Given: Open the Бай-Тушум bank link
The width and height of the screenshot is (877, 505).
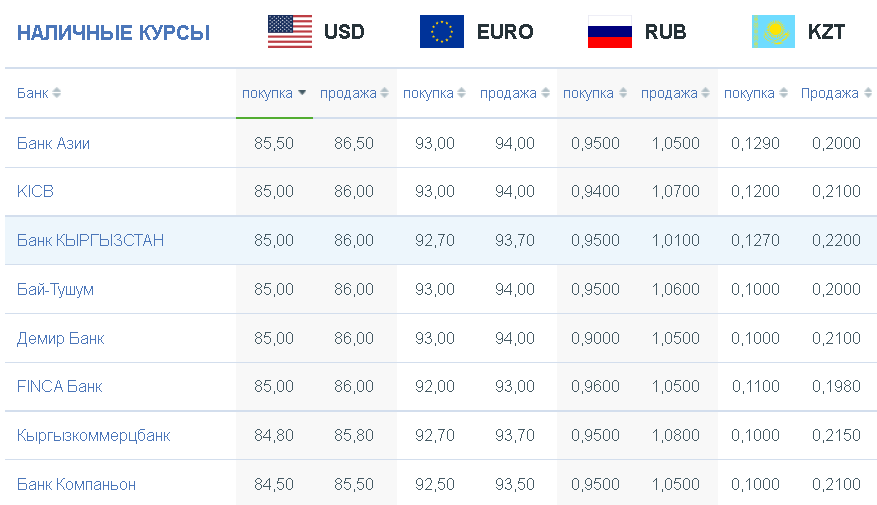Looking at the screenshot, I should tap(55, 290).
